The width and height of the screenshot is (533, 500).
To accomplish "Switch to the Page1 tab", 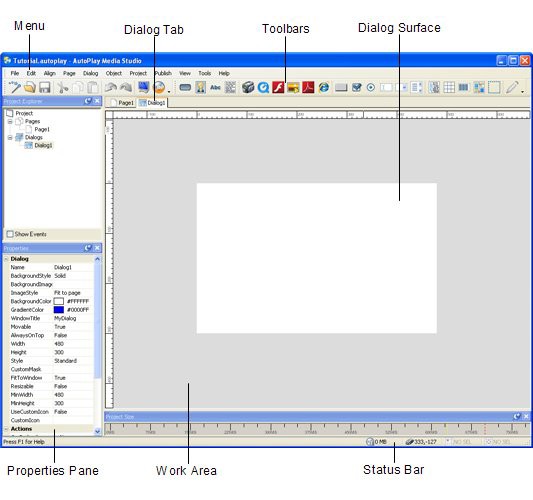I will tap(122, 103).
